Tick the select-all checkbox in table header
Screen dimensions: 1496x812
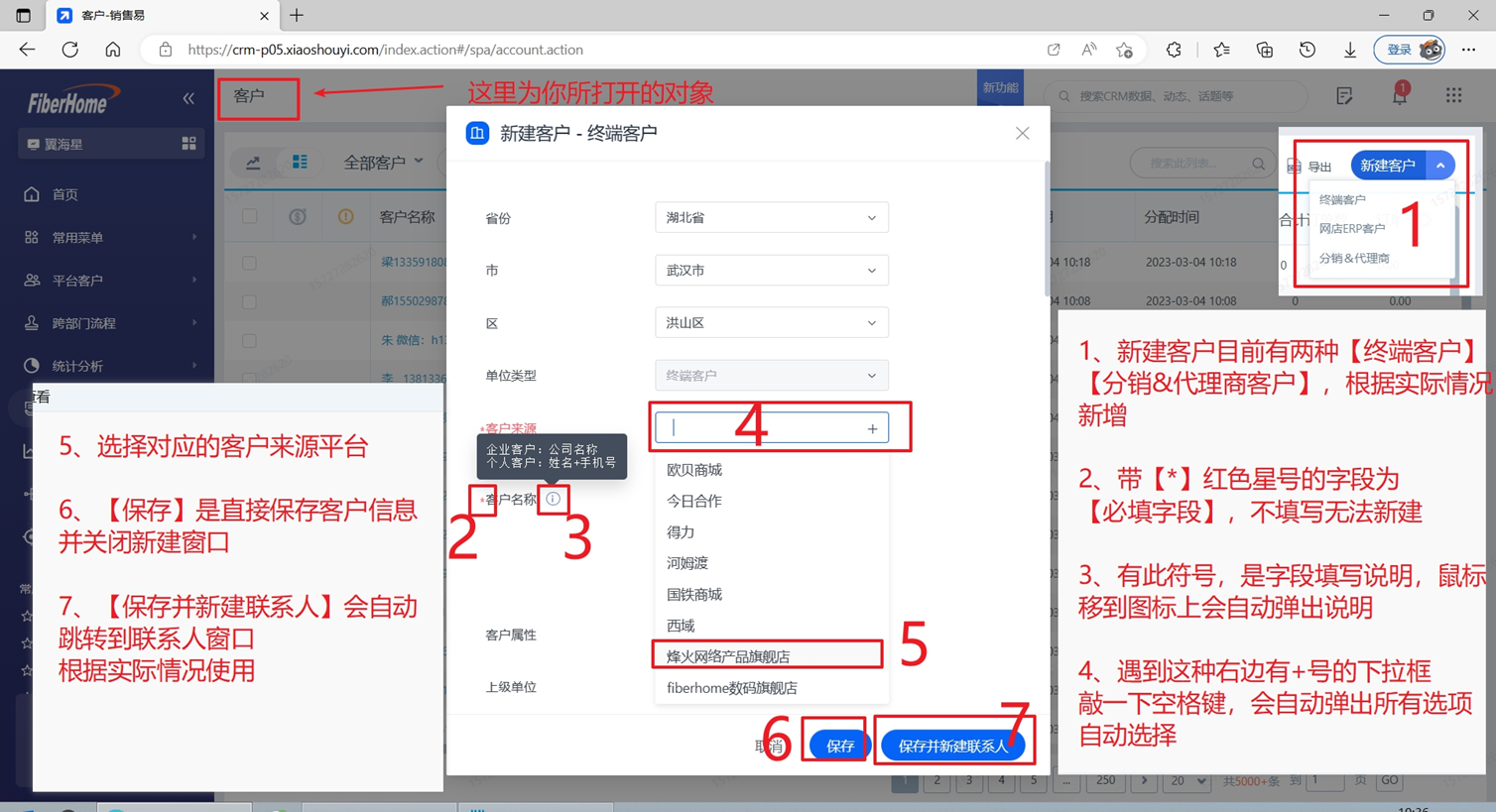(249, 216)
